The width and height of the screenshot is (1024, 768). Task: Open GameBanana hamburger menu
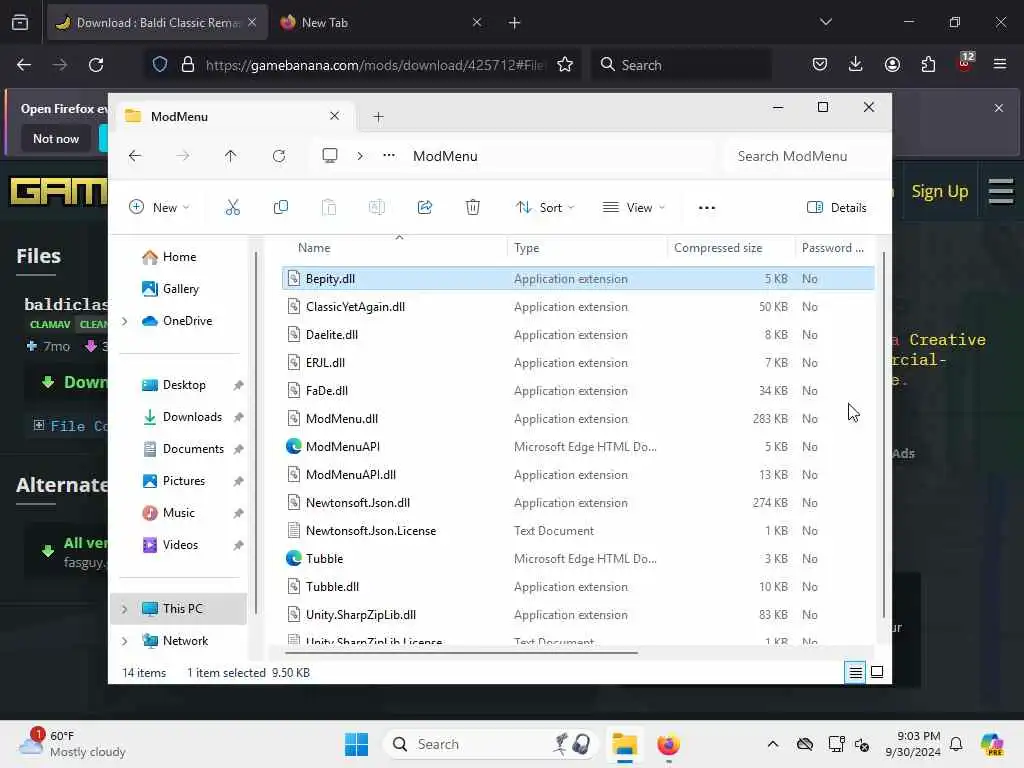tap(1000, 191)
